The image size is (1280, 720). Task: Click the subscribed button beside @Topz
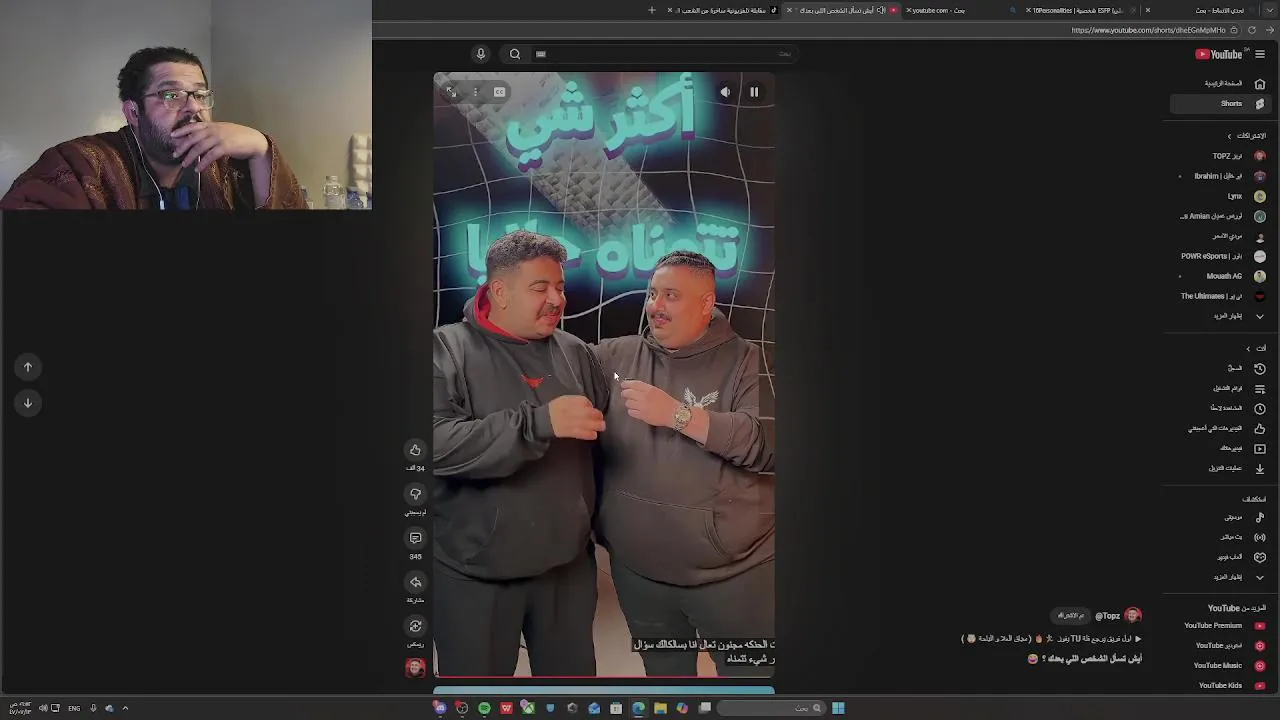tap(1071, 616)
